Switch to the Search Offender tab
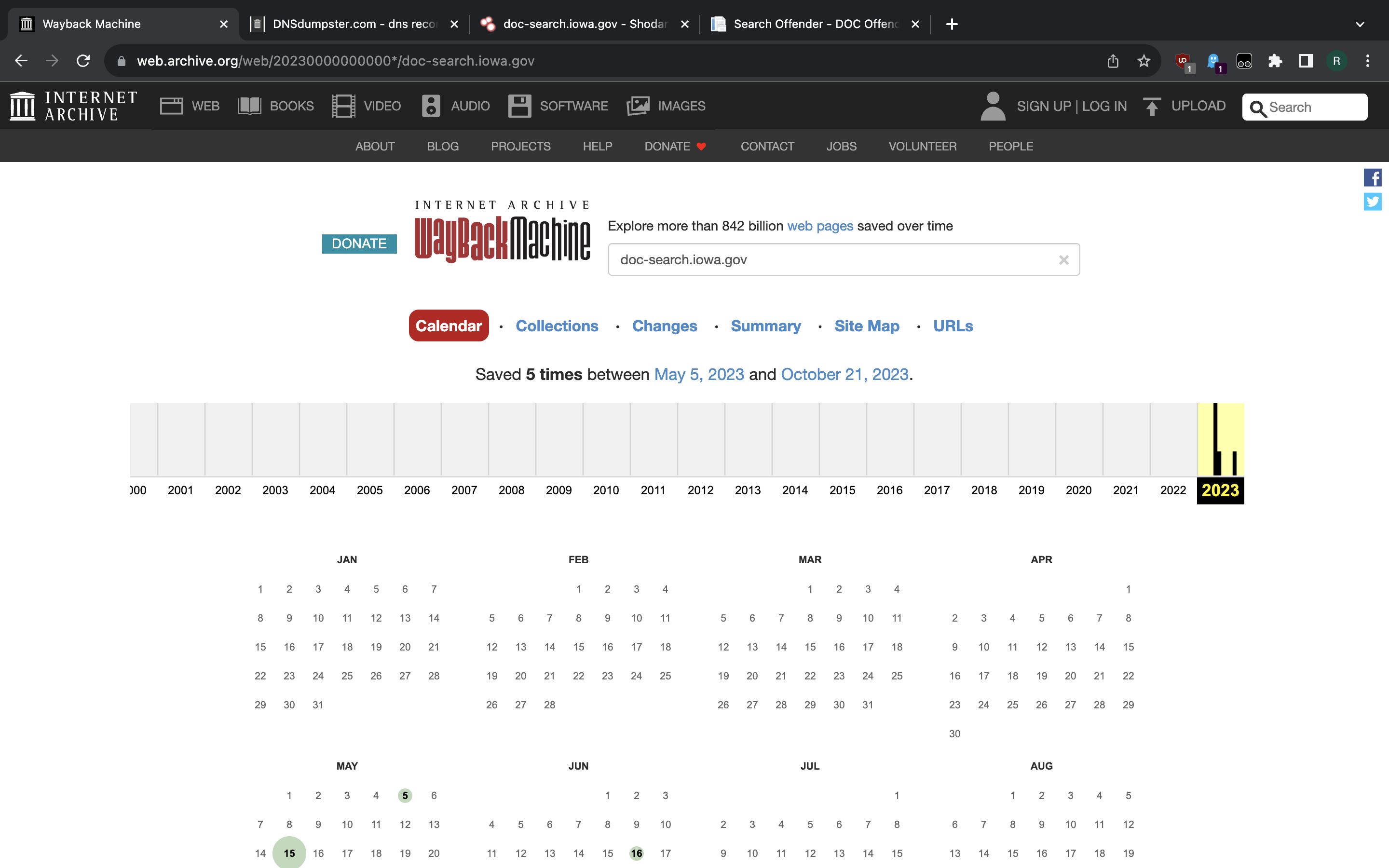This screenshot has width=1389, height=868. click(815, 24)
